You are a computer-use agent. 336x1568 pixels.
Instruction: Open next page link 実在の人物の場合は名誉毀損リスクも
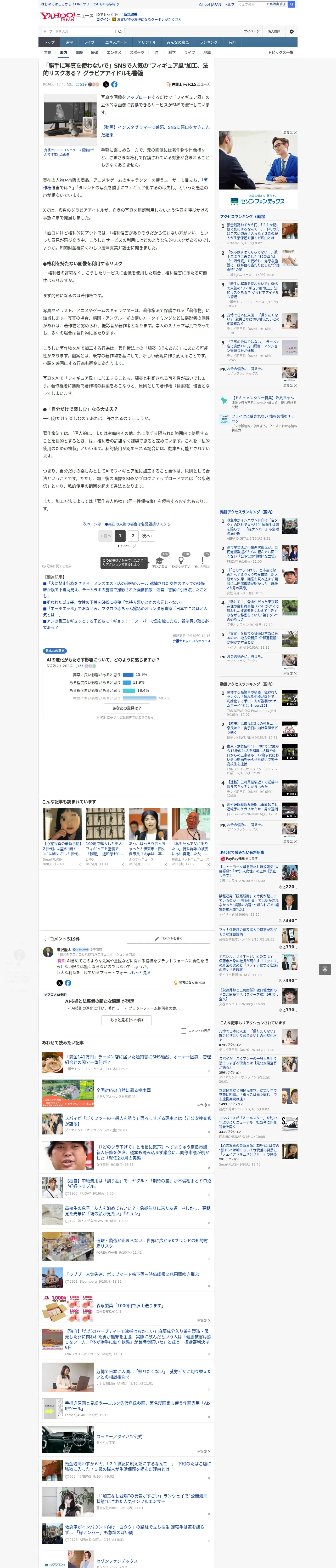pos(137,523)
